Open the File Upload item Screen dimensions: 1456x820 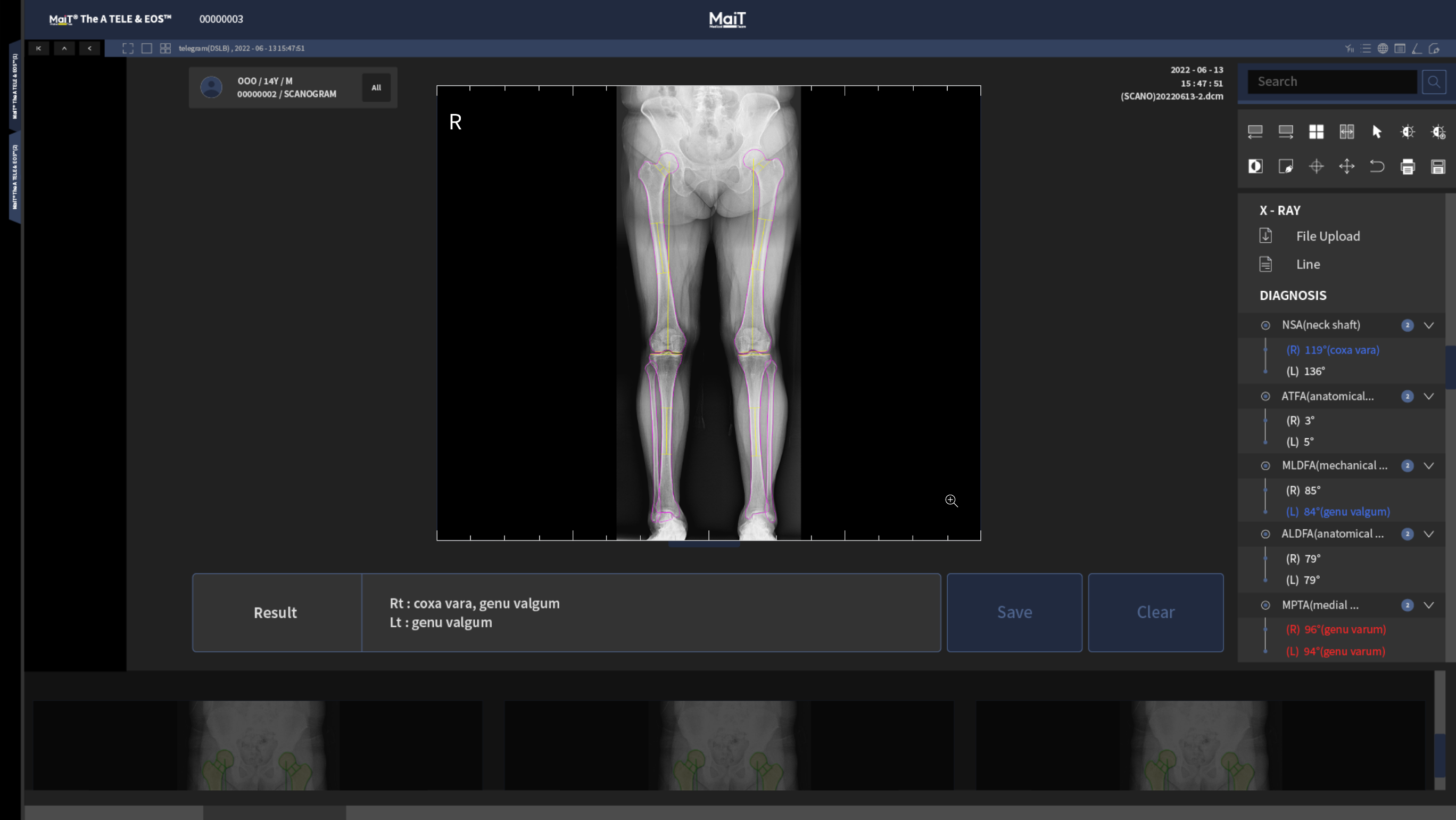tap(1327, 236)
